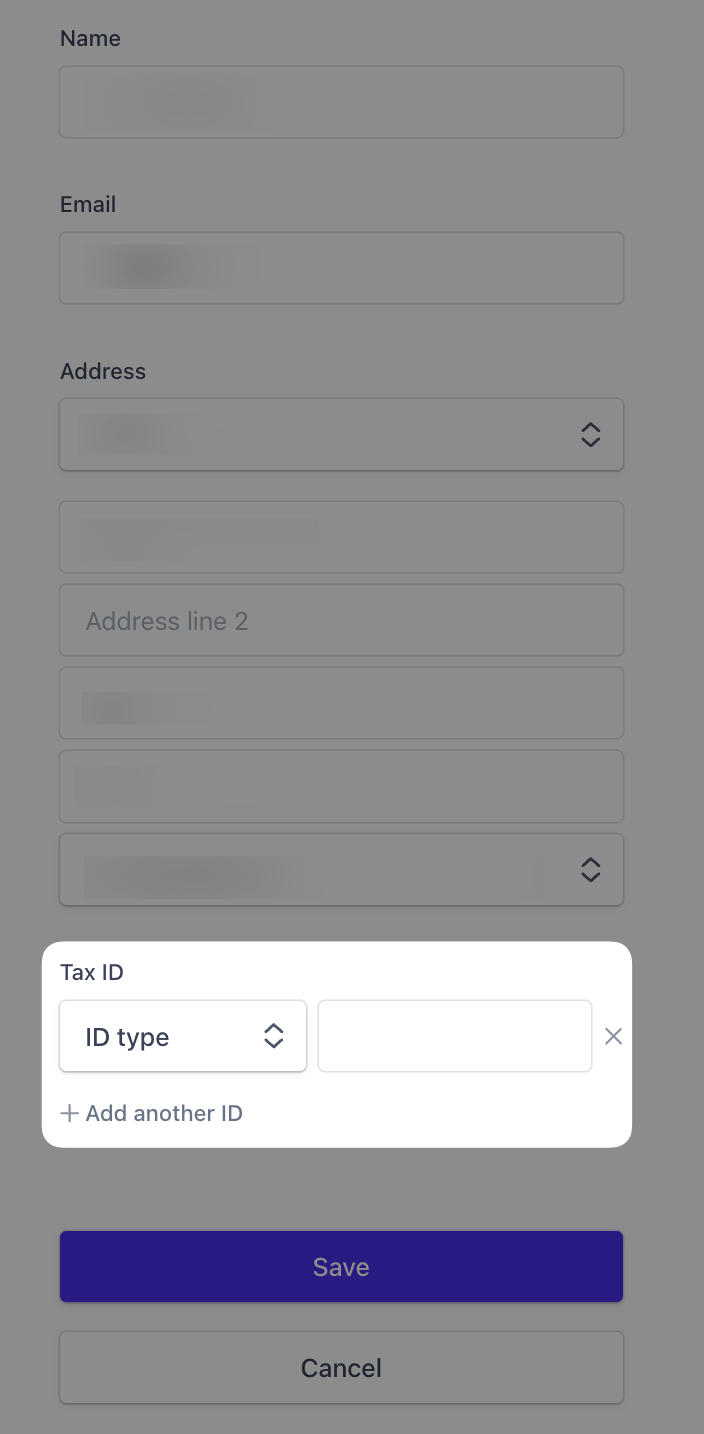Click the plus icon next to Add another ID

69,1113
